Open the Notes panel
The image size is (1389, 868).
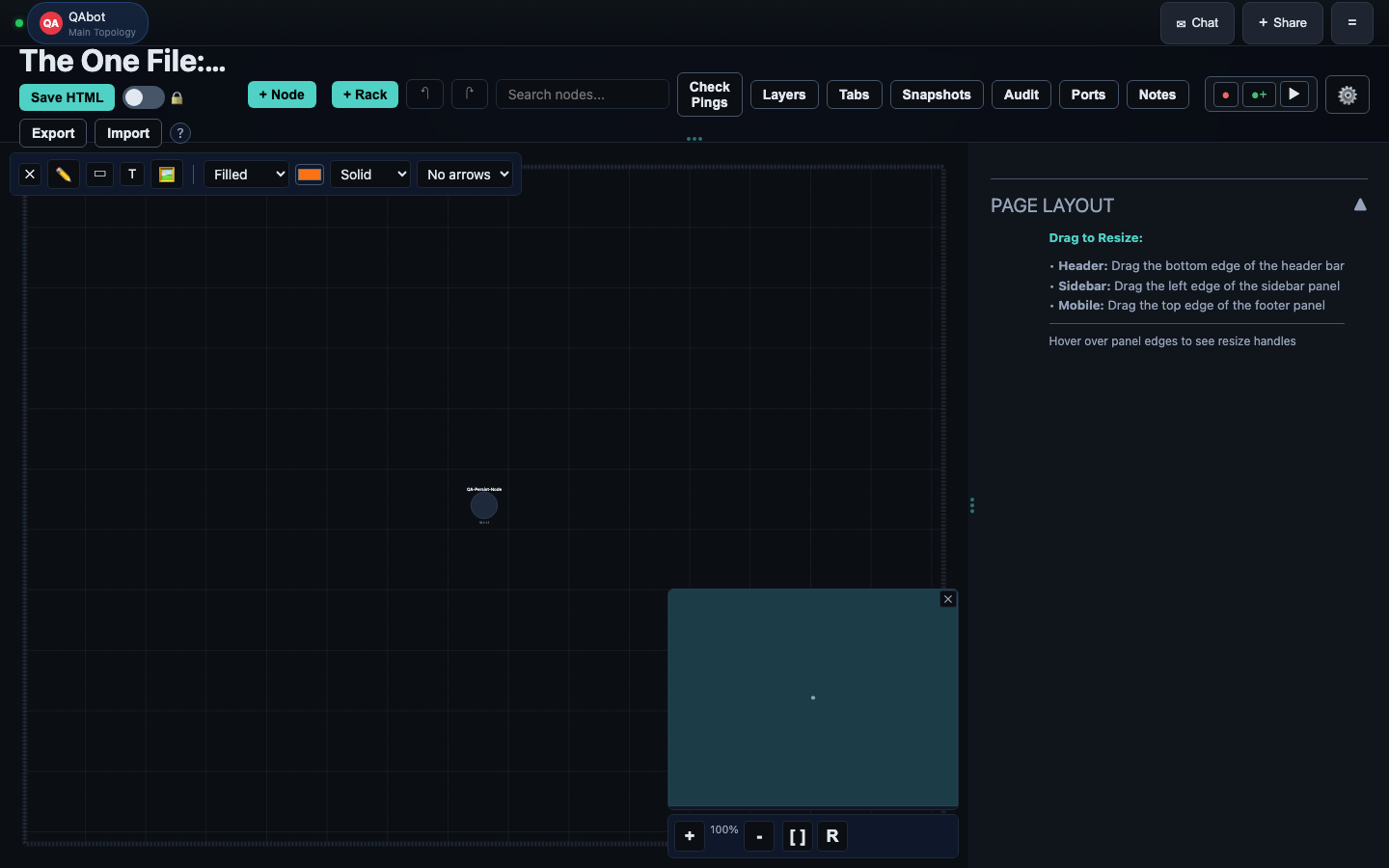point(1157,95)
